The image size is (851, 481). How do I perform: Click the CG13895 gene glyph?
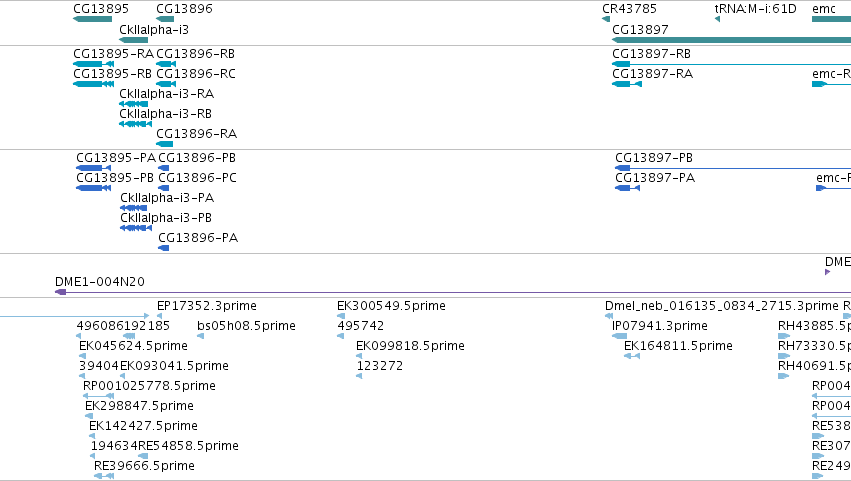coord(92,19)
